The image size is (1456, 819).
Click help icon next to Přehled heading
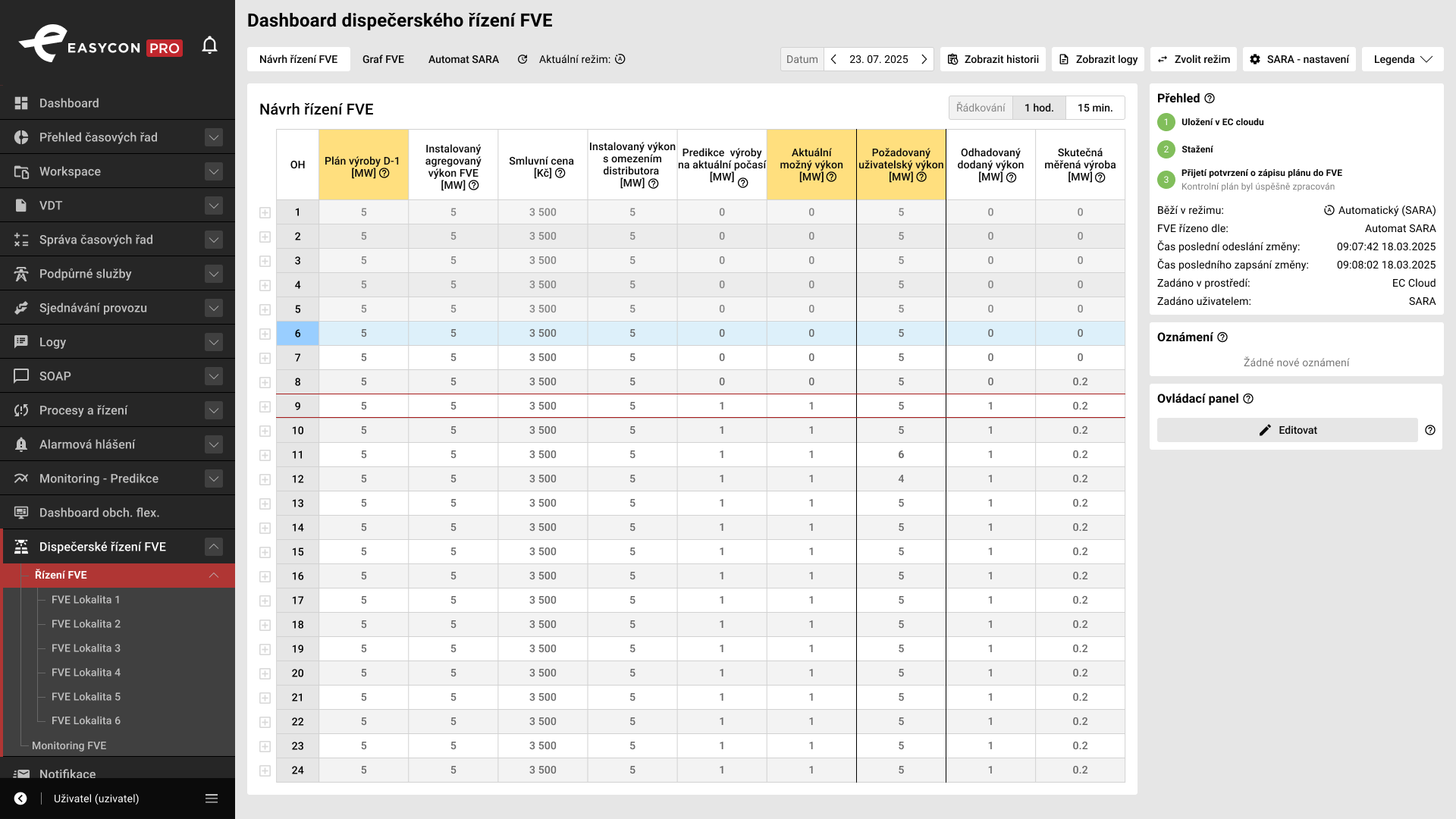tap(1210, 99)
